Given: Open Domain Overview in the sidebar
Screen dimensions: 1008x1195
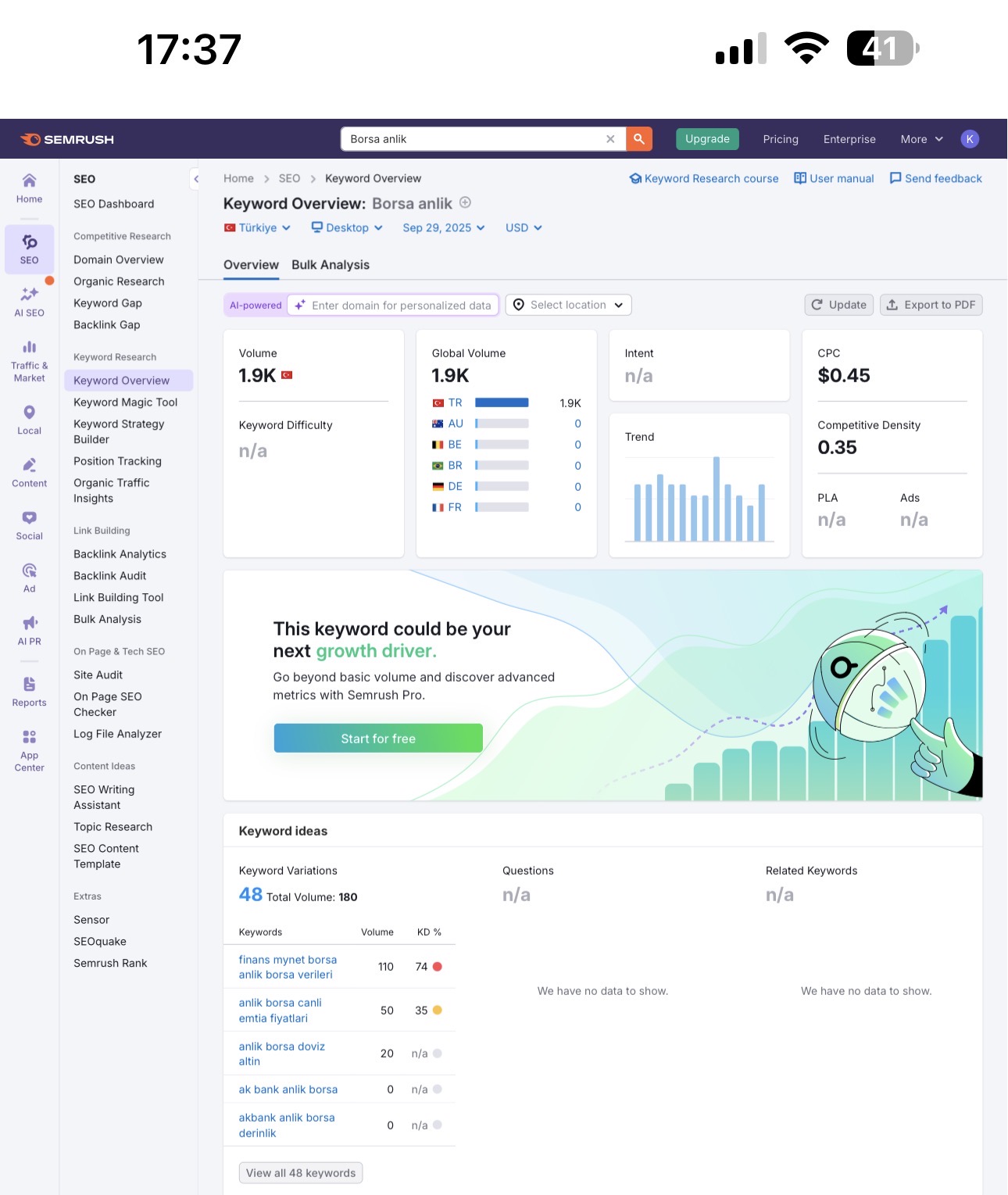Looking at the screenshot, I should pos(119,259).
